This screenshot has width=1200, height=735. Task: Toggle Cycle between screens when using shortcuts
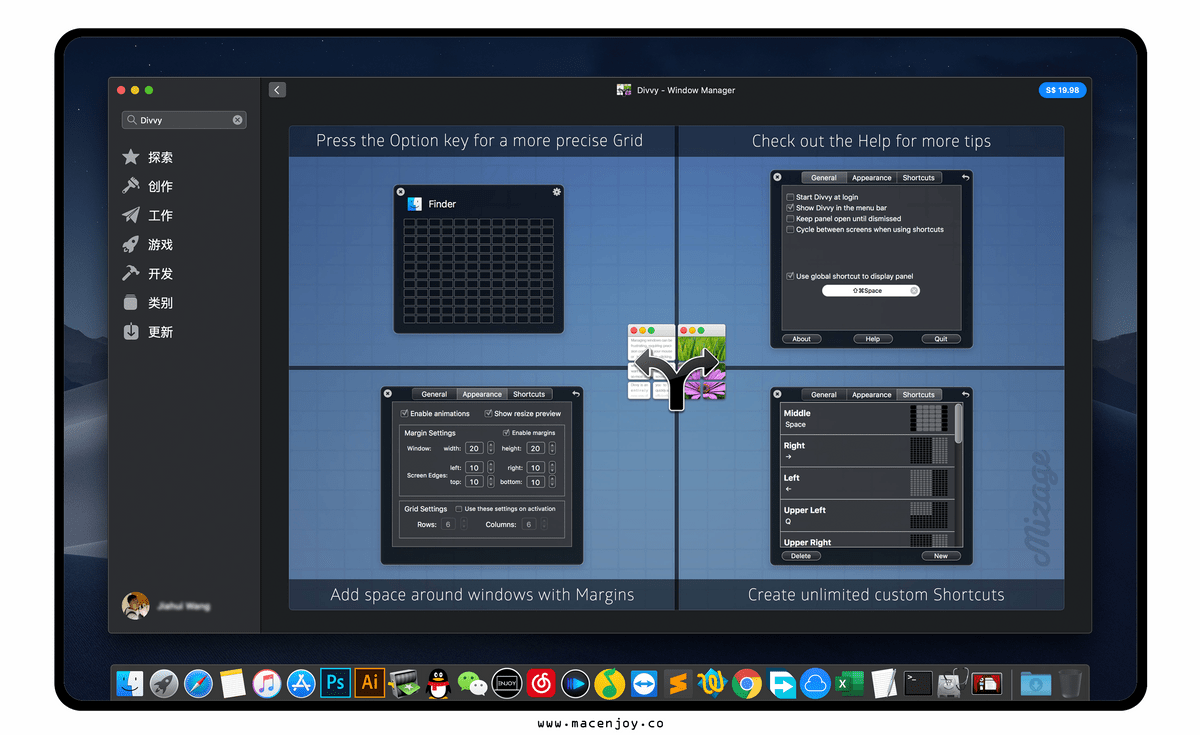coord(791,229)
